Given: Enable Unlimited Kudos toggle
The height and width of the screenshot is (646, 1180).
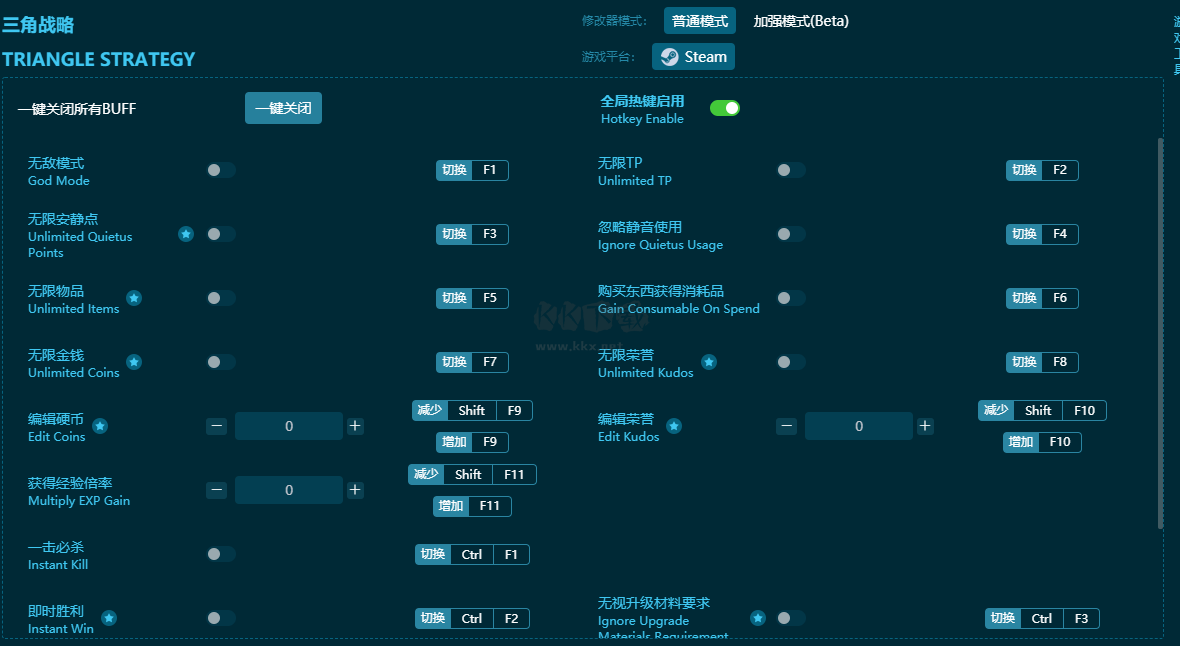Looking at the screenshot, I should pos(791,362).
